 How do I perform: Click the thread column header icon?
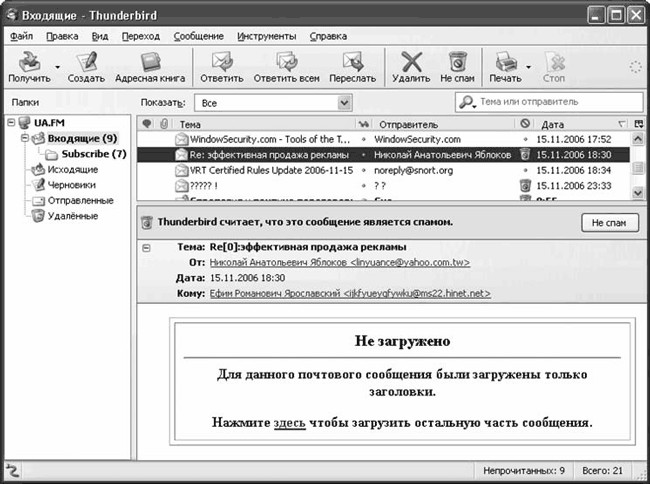[147, 124]
